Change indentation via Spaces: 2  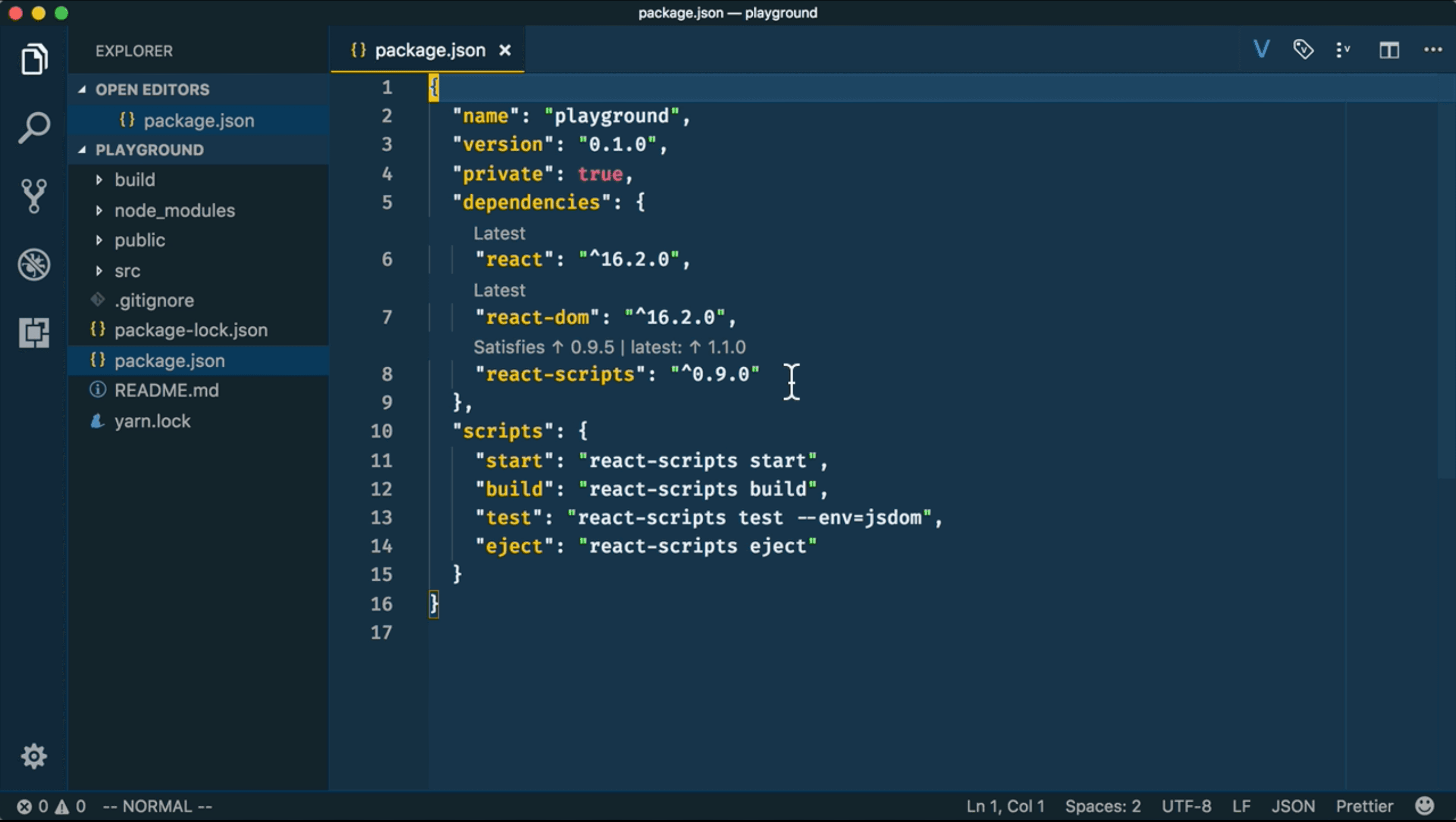click(1103, 806)
